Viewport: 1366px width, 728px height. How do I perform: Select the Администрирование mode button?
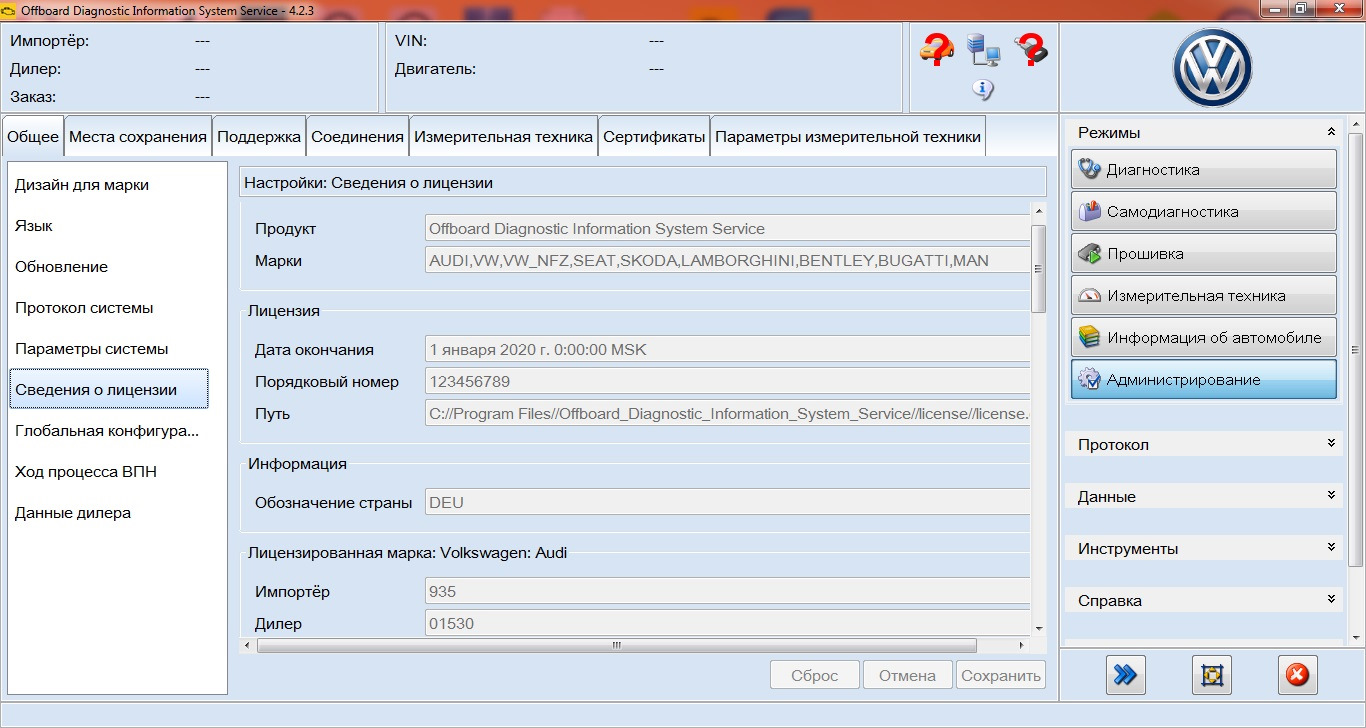[x=1204, y=380]
